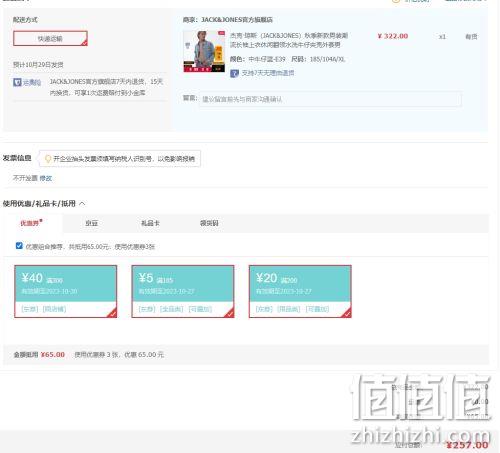Switch to the 领奖码 tab
The image size is (500, 453).
tap(209, 223)
